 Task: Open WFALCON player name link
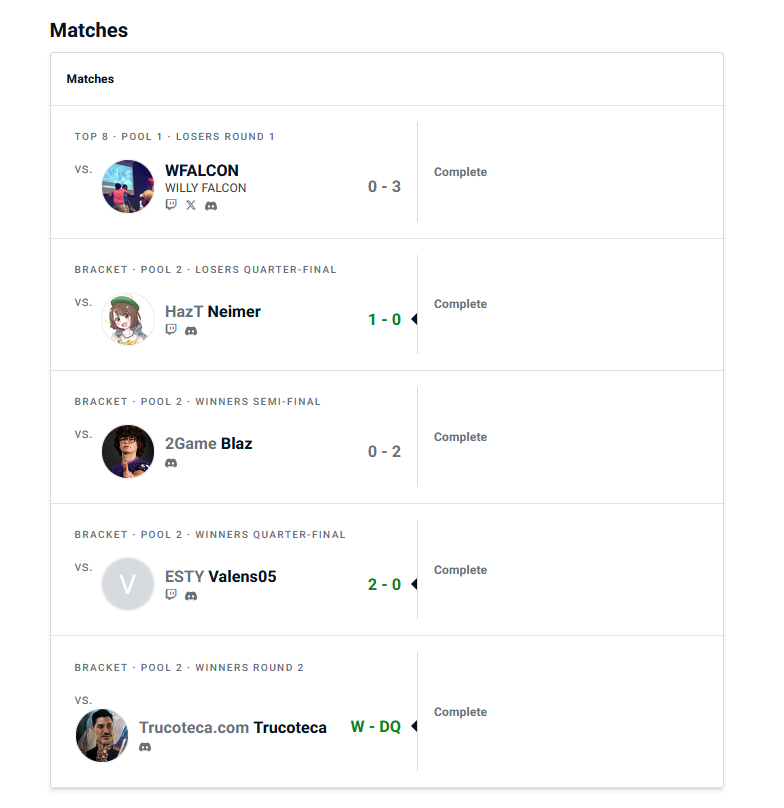point(202,171)
